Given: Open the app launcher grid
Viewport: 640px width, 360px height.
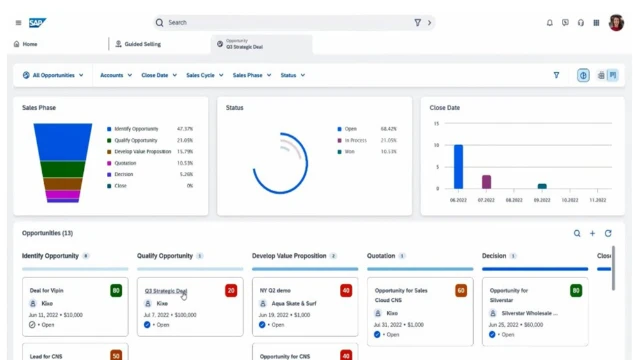Looking at the screenshot, I should (x=596, y=23).
